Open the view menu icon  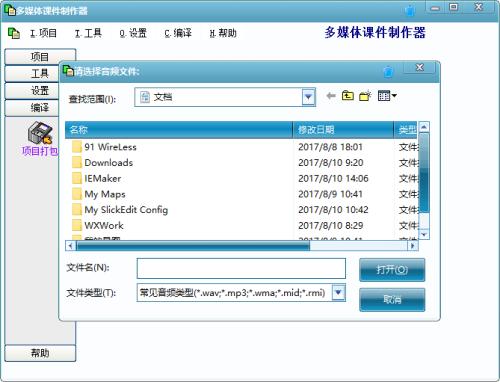pyautogui.click(x=387, y=96)
